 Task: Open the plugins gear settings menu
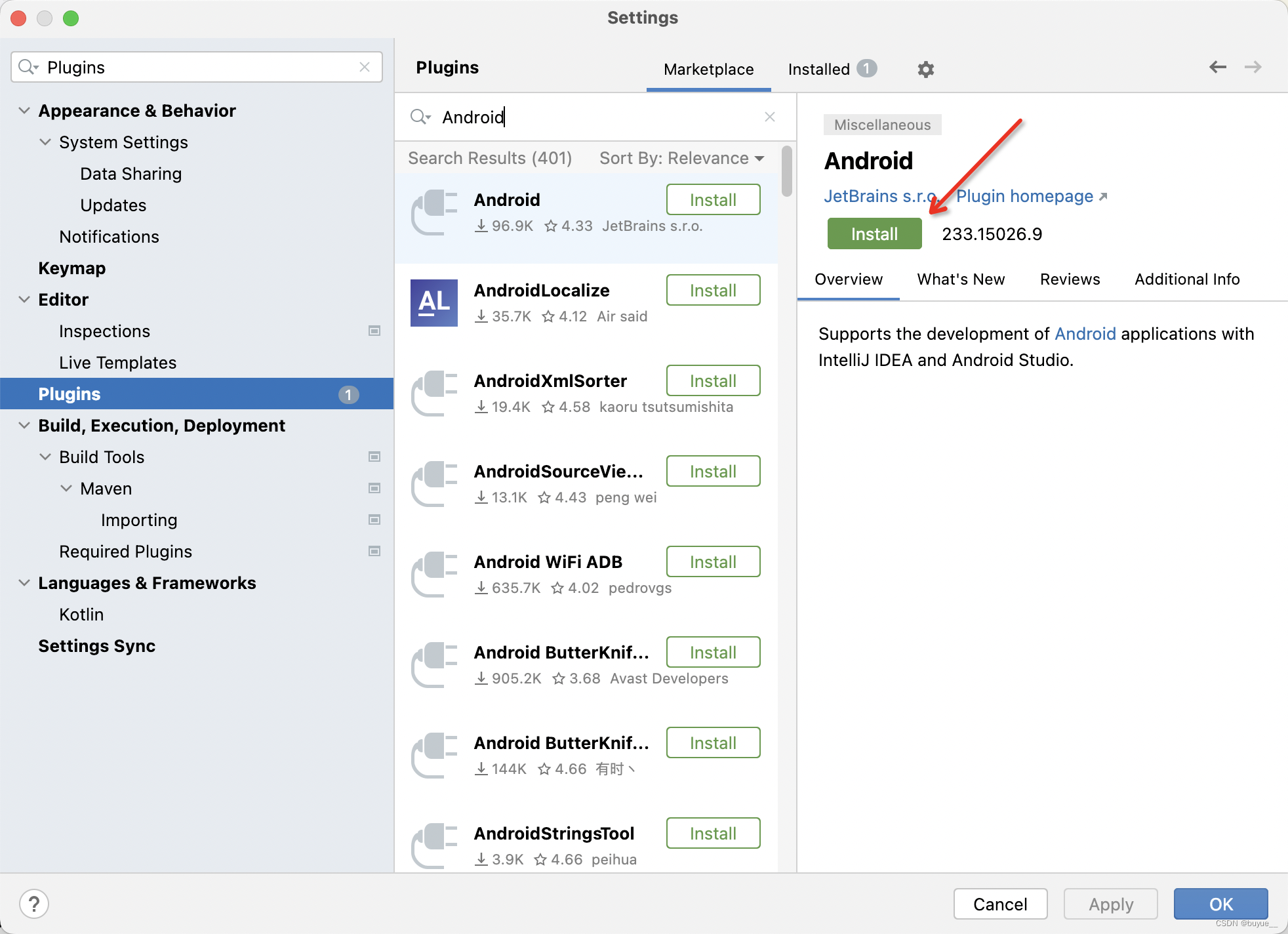(x=925, y=69)
